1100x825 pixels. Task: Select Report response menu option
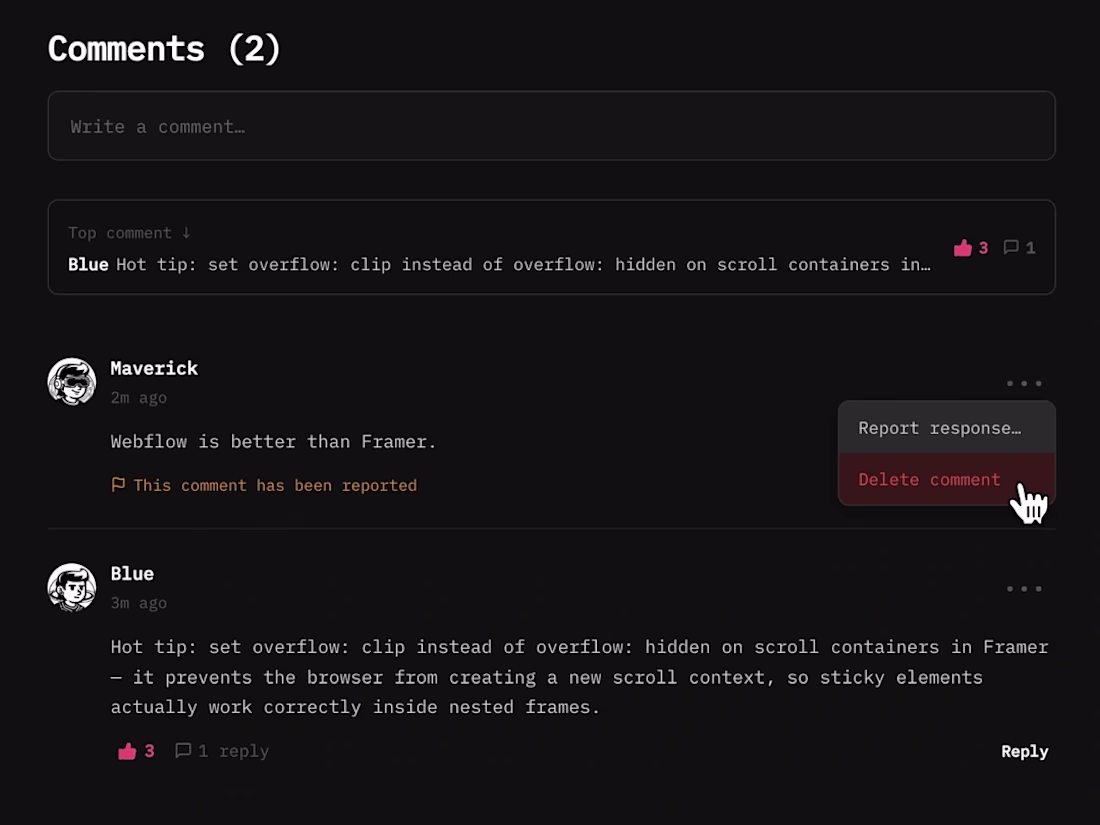939,428
